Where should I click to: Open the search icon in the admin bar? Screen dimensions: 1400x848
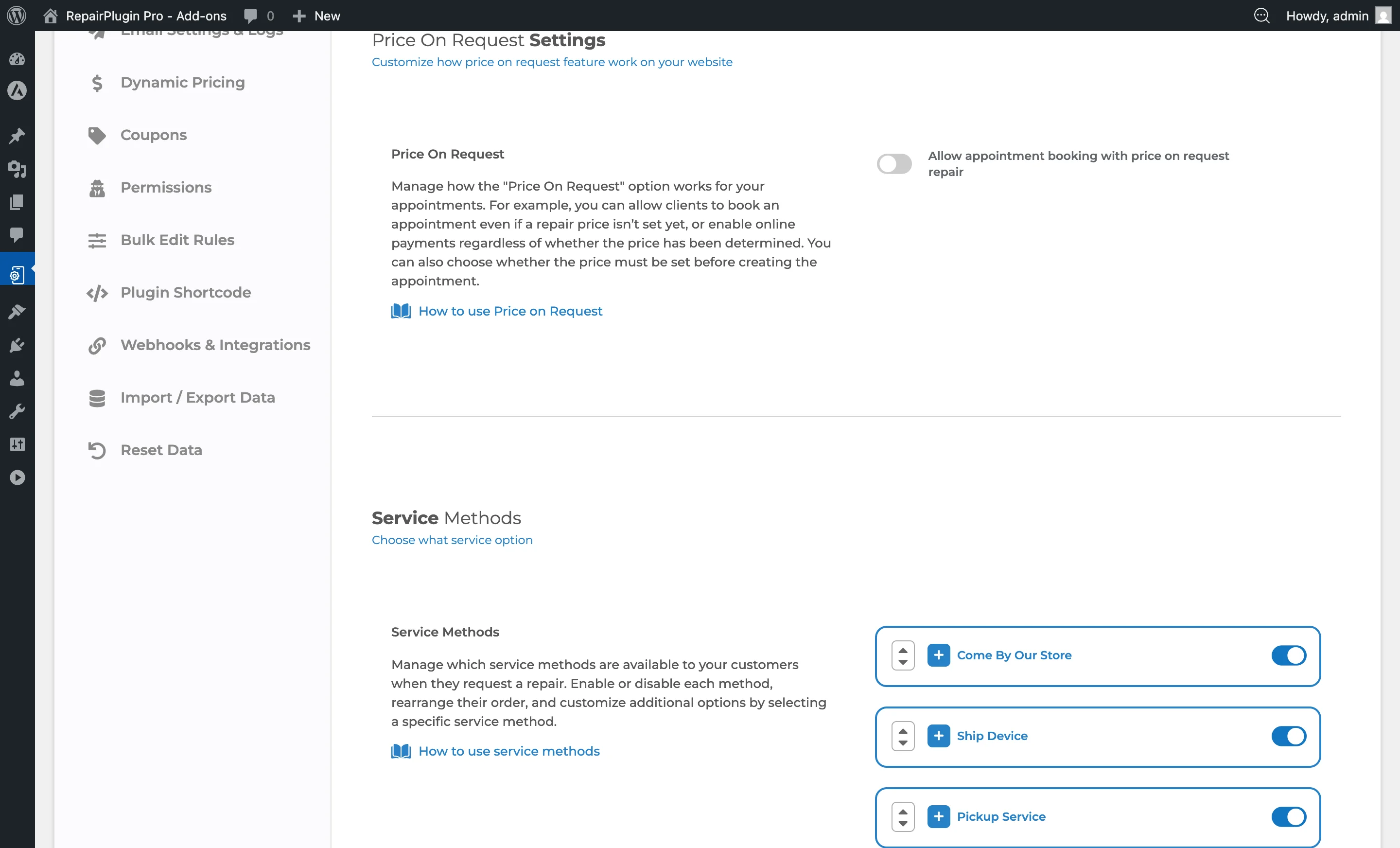(x=1262, y=16)
